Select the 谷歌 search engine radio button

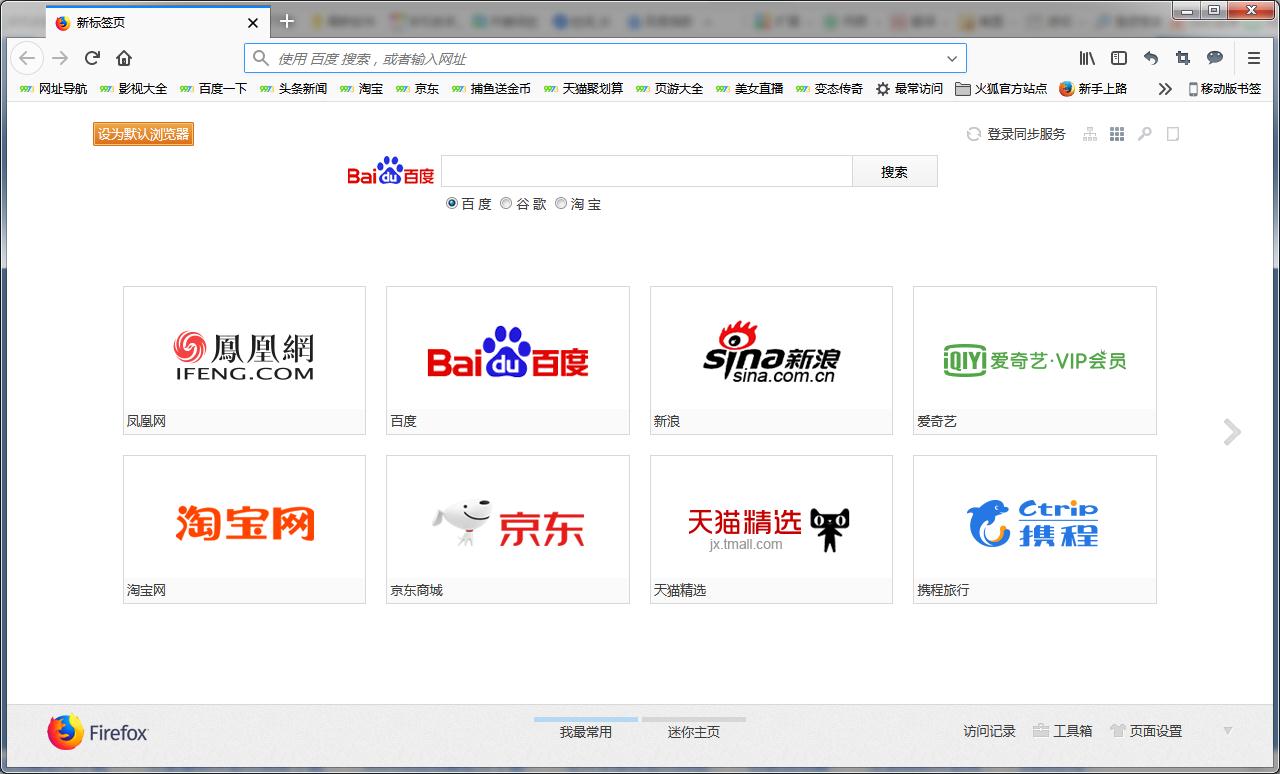pyautogui.click(x=506, y=204)
